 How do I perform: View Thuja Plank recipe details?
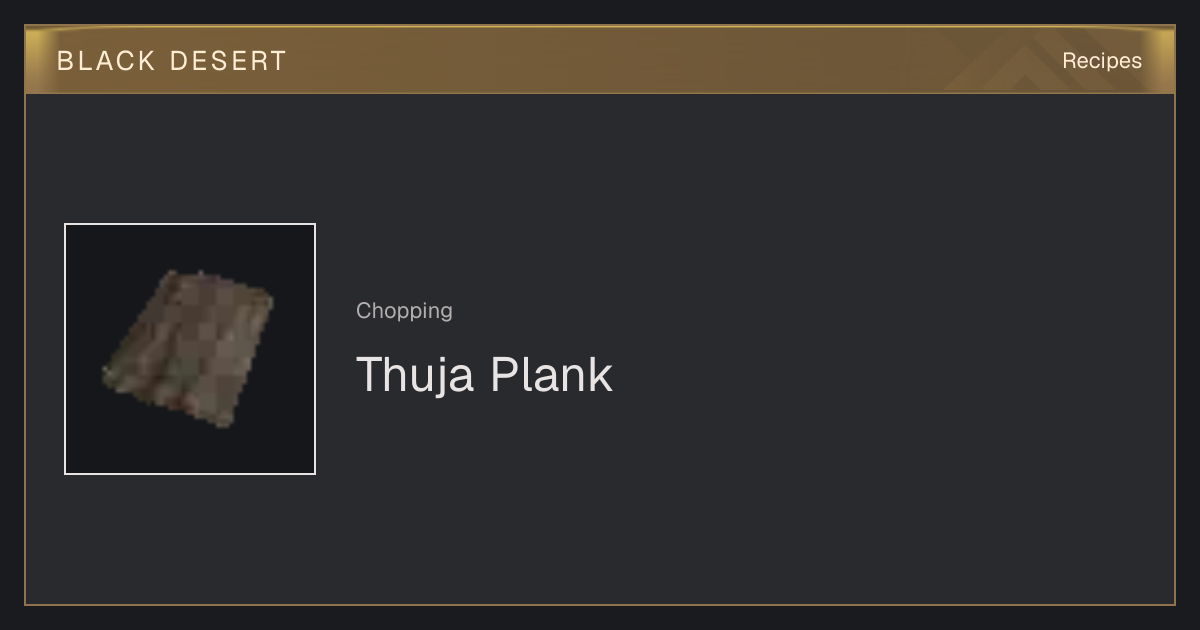(484, 374)
